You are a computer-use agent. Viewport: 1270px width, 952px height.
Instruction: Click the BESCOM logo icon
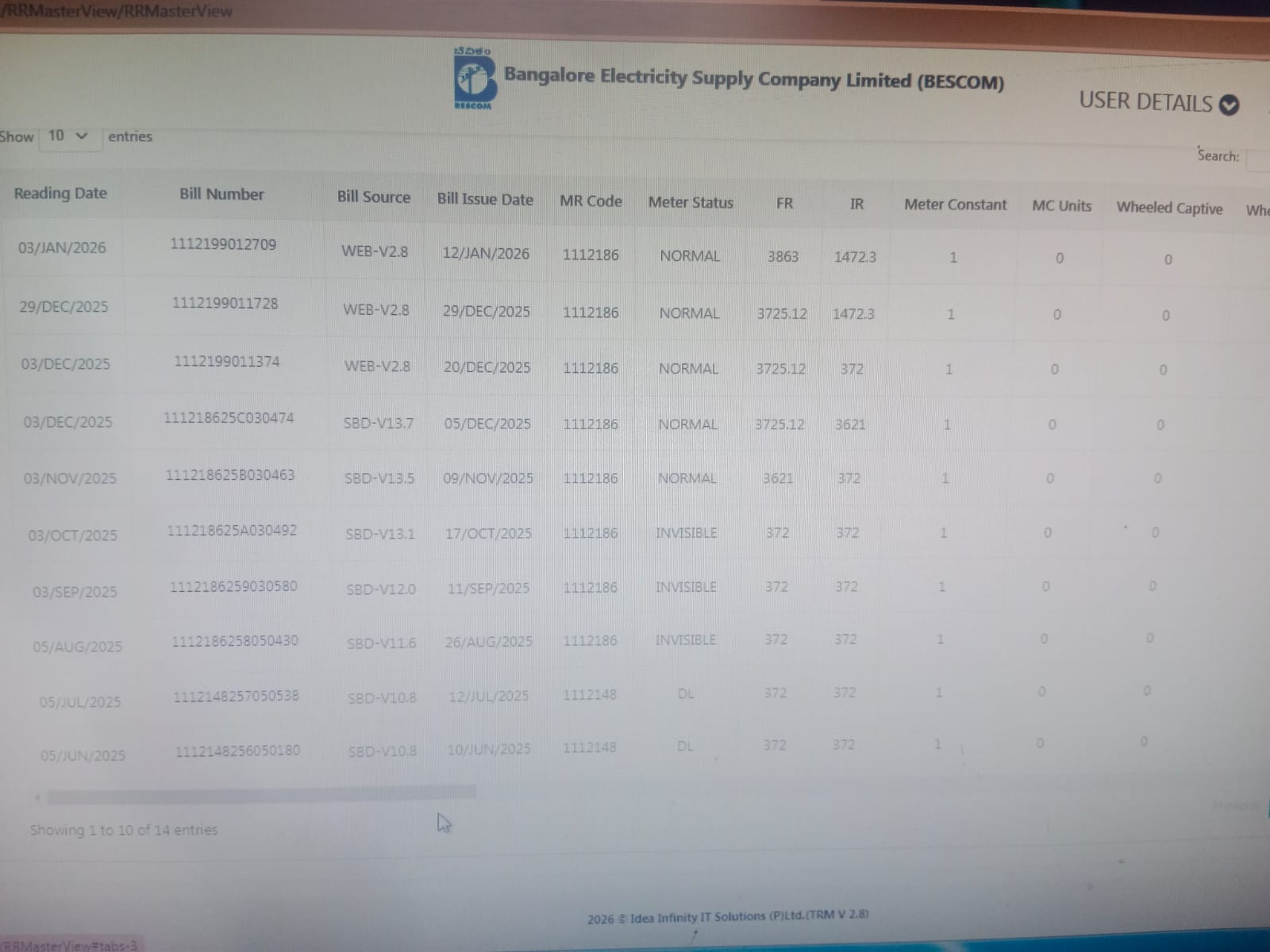[475, 79]
